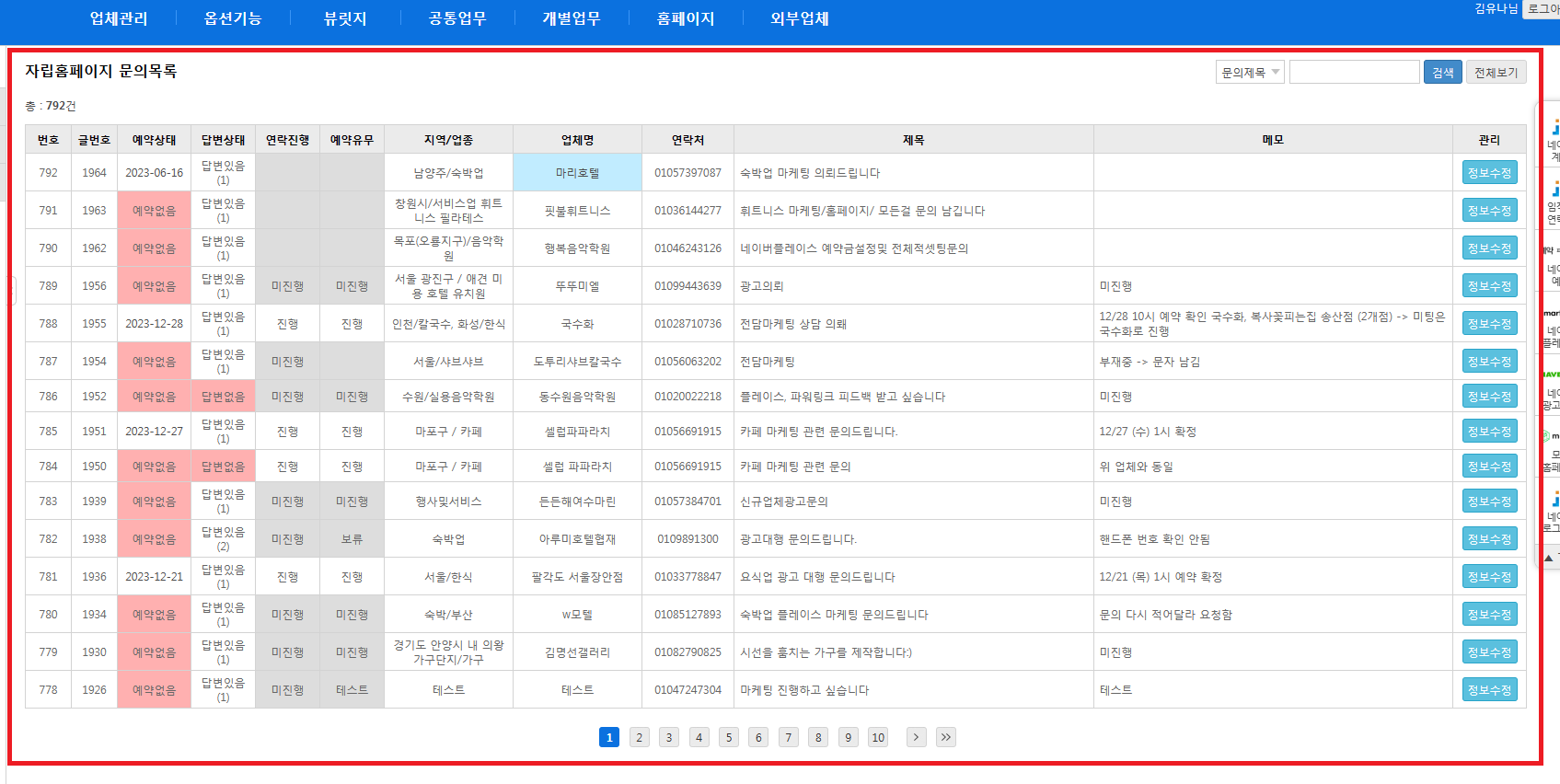1560x784 pixels.
Task: Select page 5 in the pagination
Action: point(729,737)
